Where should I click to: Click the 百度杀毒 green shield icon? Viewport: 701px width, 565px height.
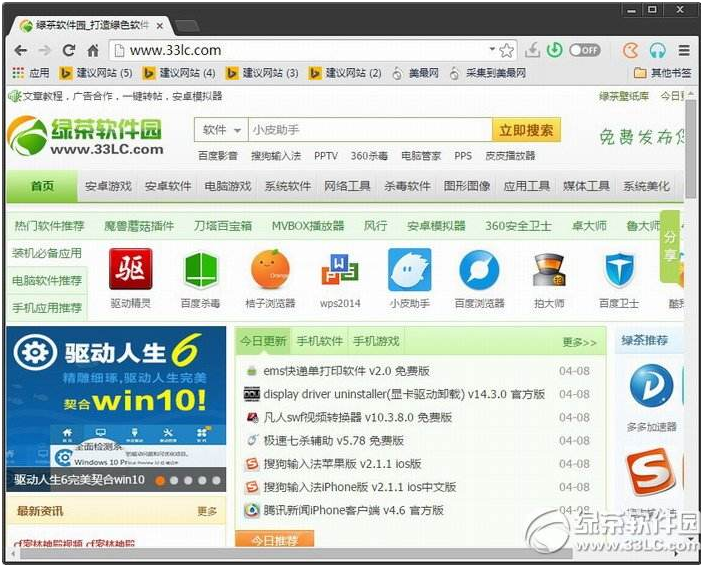click(x=200, y=270)
